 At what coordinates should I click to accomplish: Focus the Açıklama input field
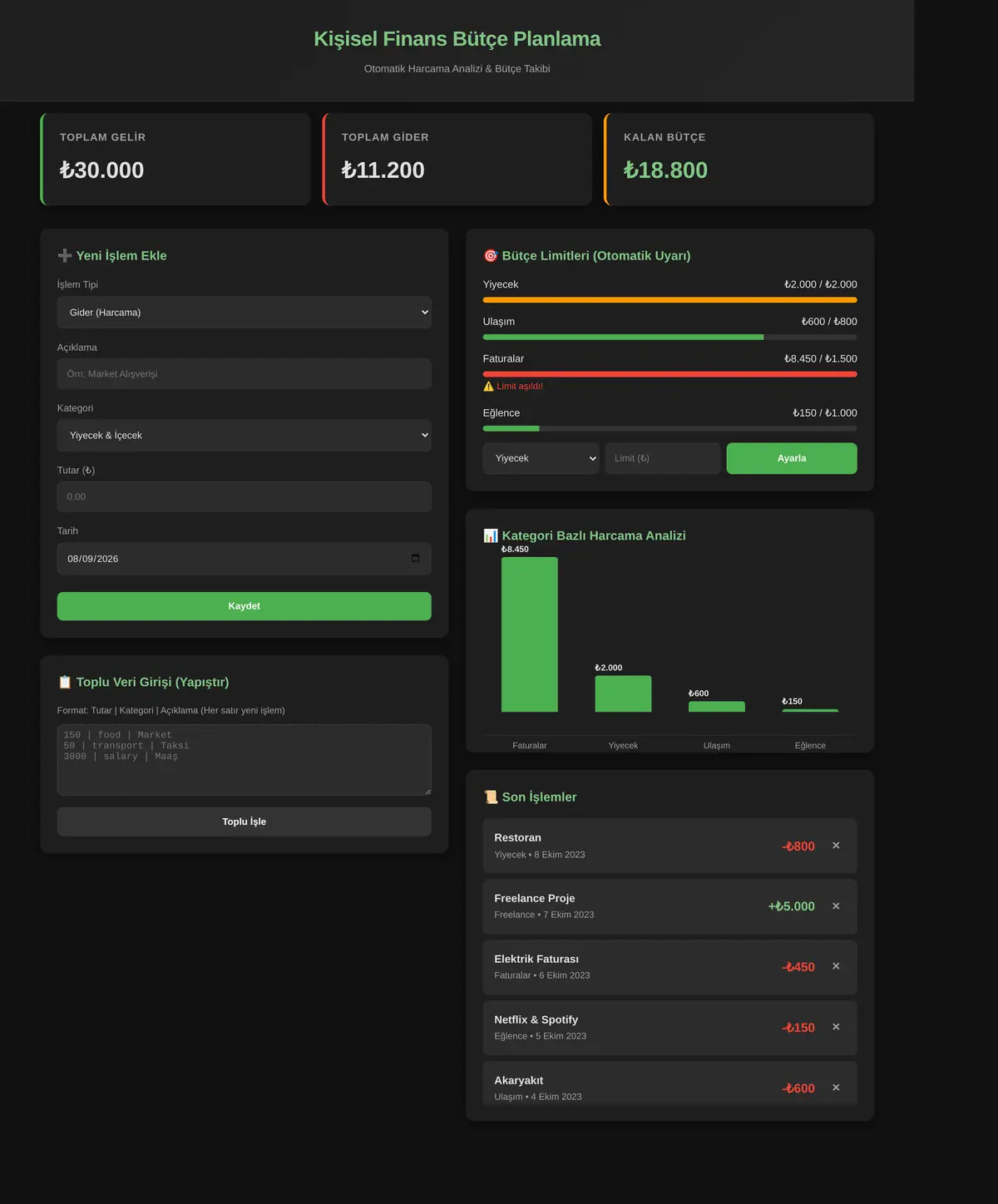(245, 374)
